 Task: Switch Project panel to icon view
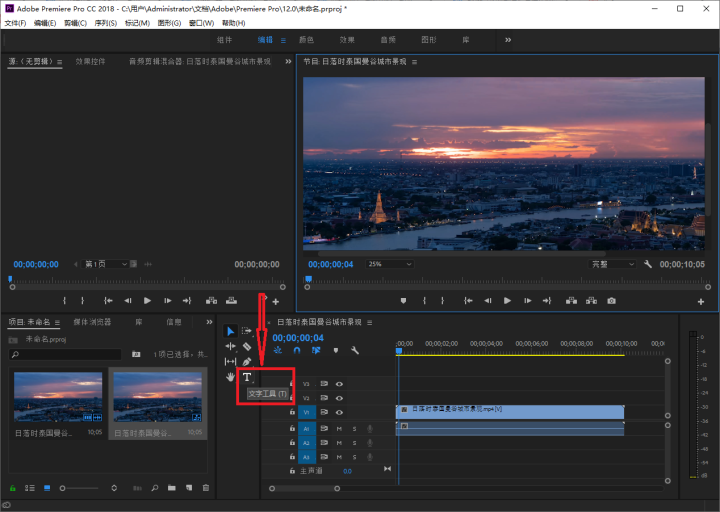coord(47,488)
